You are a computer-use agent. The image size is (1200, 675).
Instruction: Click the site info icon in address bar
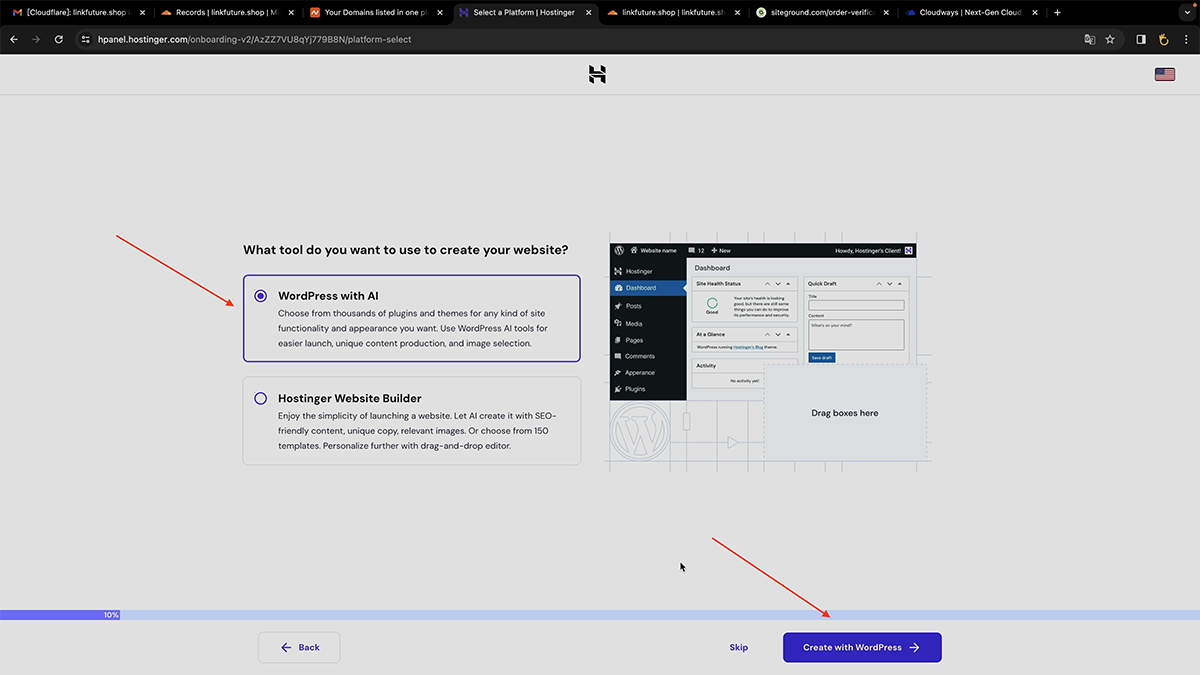86,39
